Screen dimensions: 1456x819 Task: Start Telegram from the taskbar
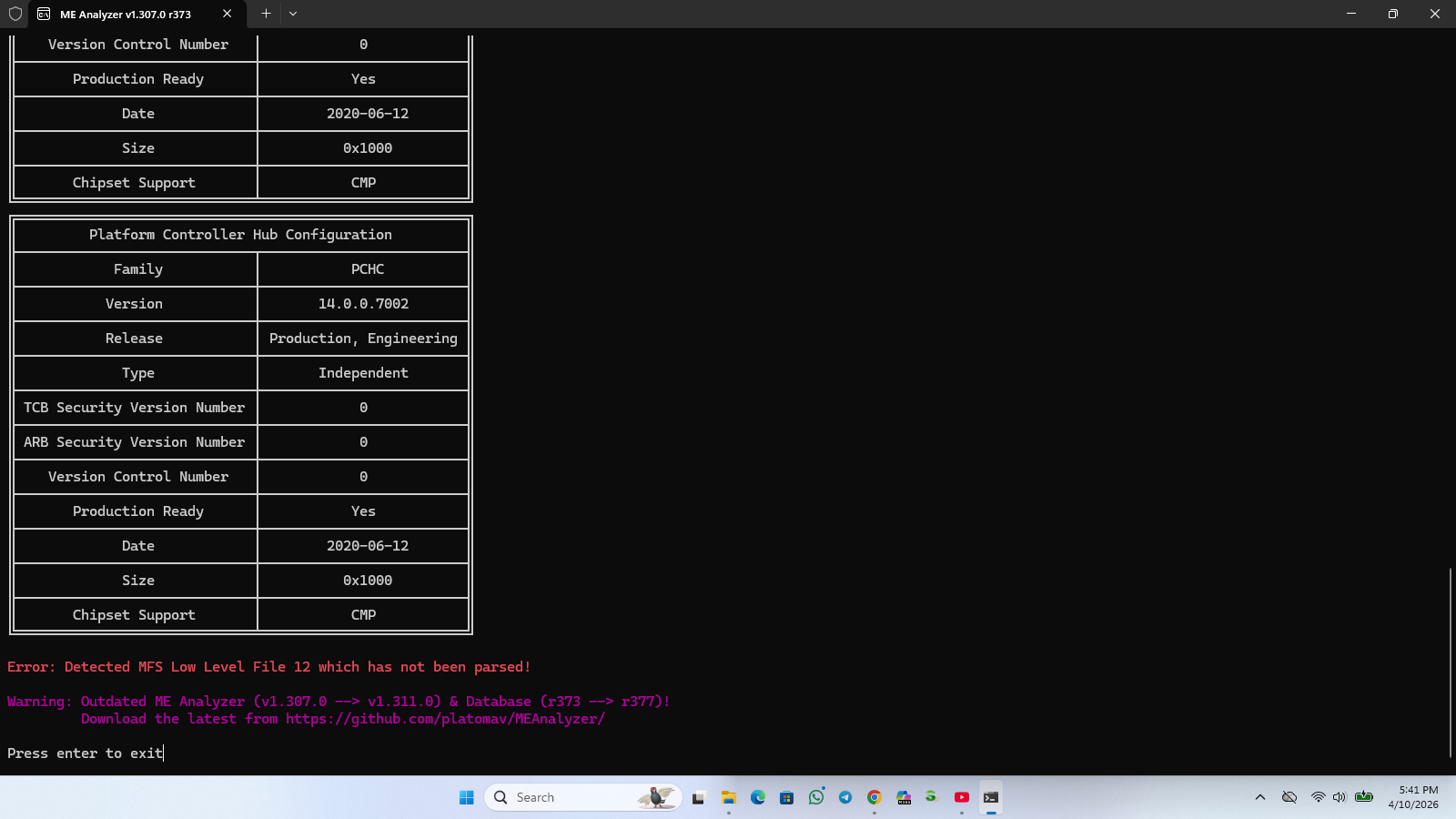tap(845, 796)
